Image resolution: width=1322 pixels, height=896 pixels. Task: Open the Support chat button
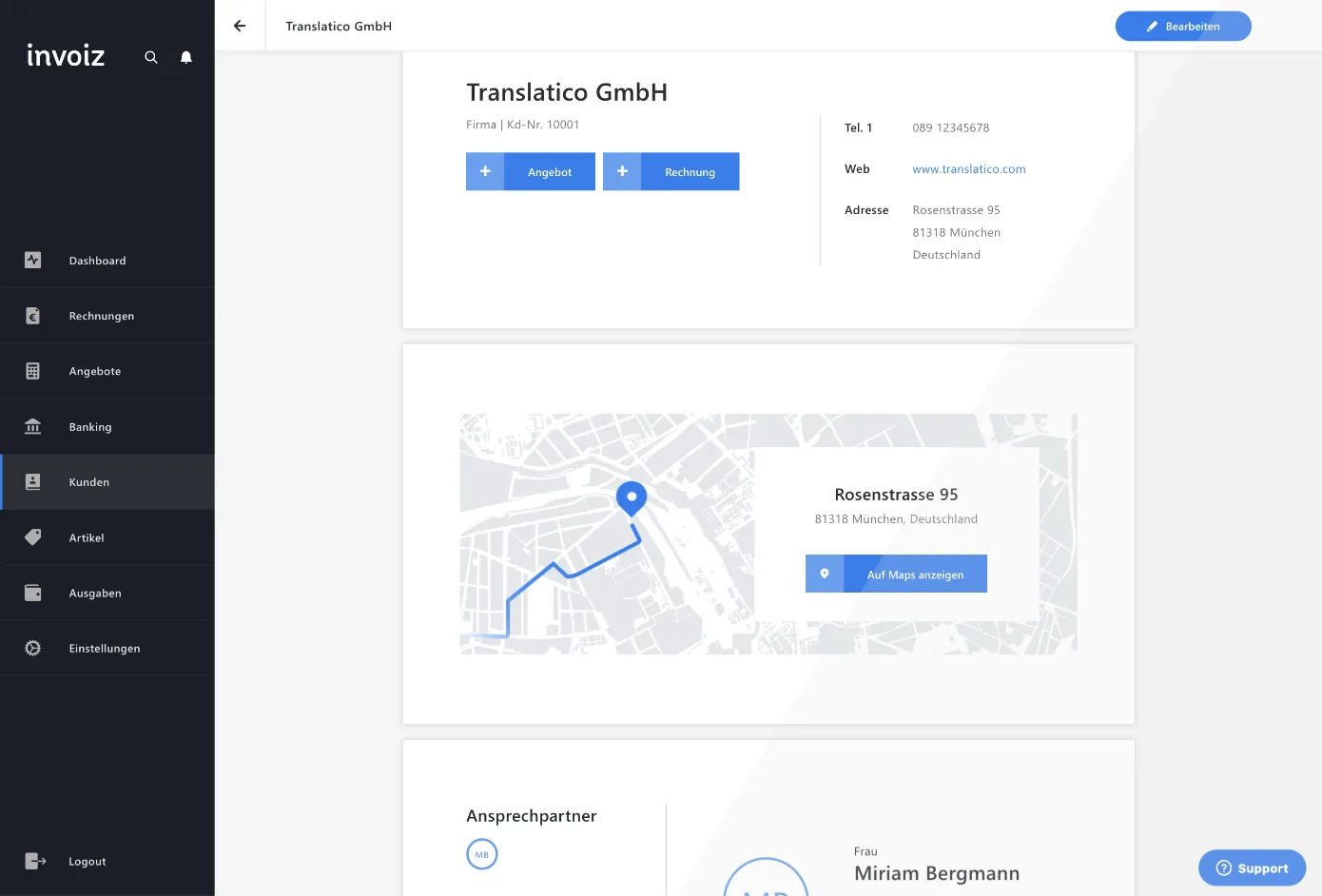tap(1252, 867)
